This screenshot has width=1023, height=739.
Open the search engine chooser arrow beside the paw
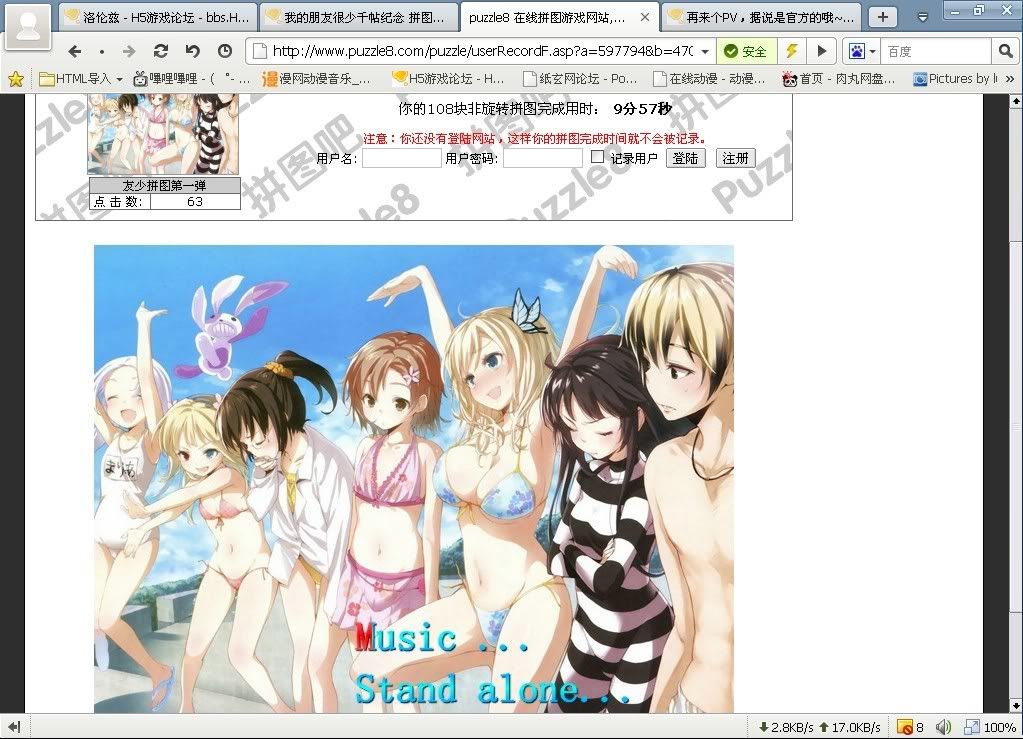(x=872, y=52)
